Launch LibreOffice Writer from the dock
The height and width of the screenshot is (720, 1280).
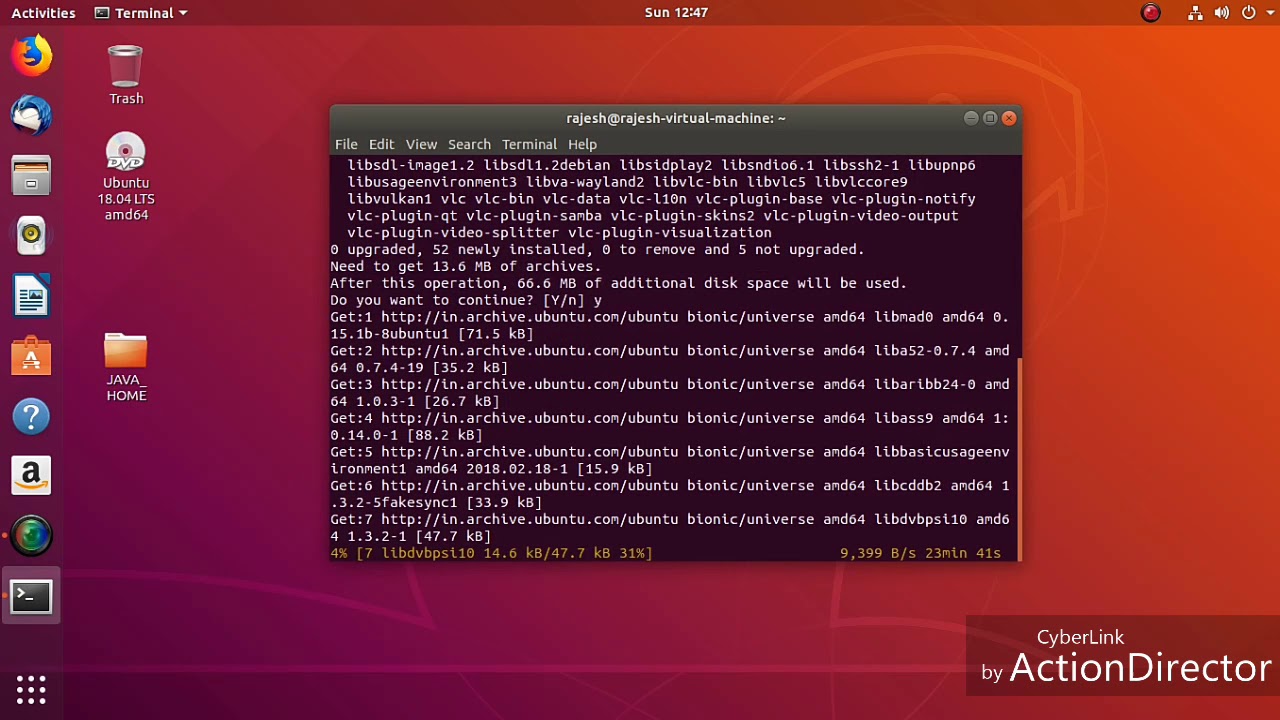(31, 296)
